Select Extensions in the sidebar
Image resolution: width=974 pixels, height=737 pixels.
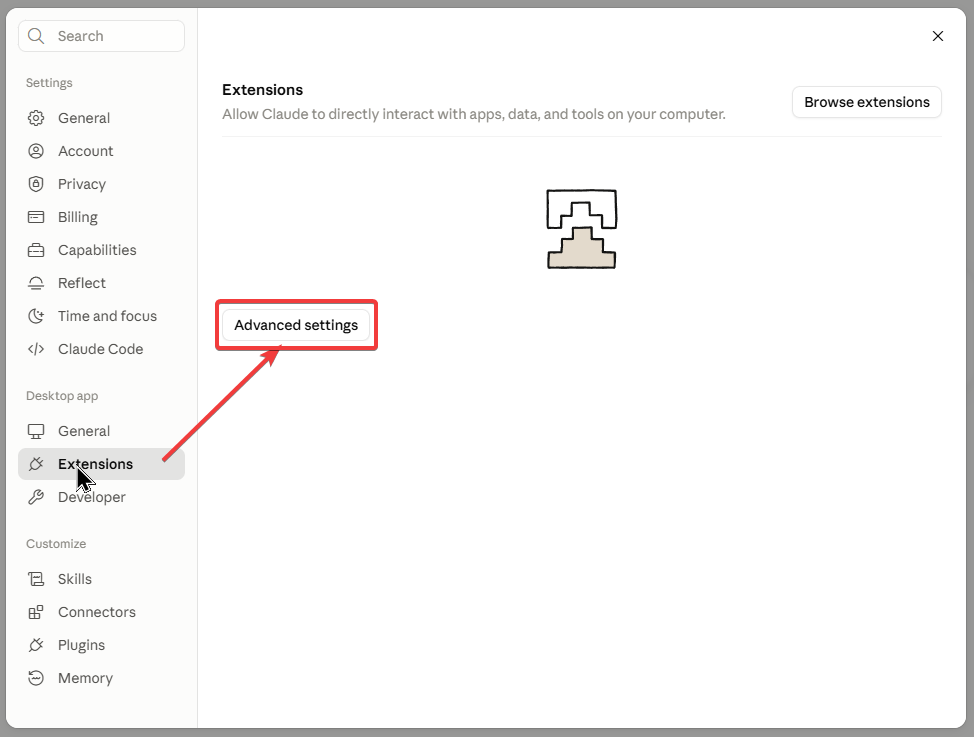click(x=101, y=464)
